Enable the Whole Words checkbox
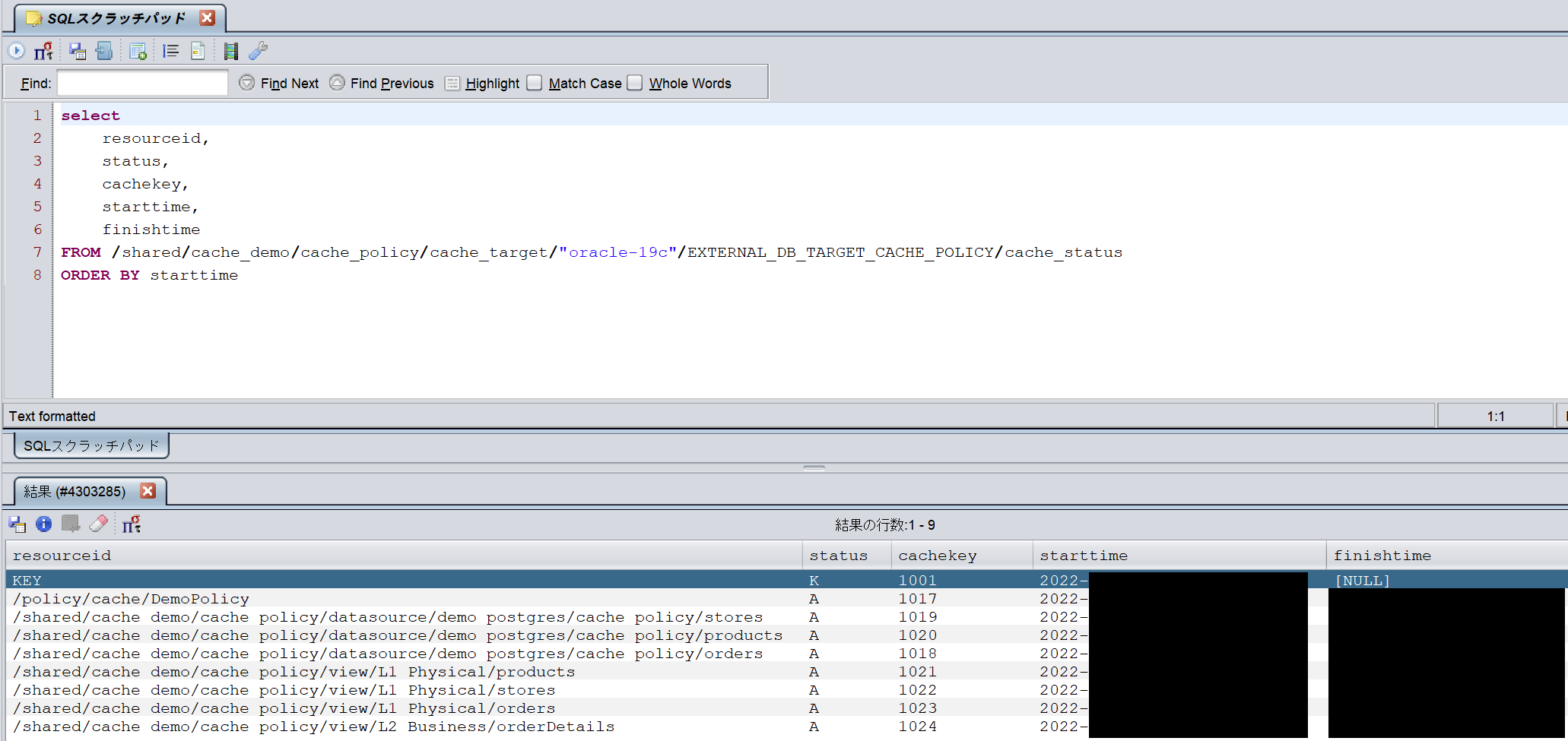This screenshot has height=741, width=1568. (635, 83)
